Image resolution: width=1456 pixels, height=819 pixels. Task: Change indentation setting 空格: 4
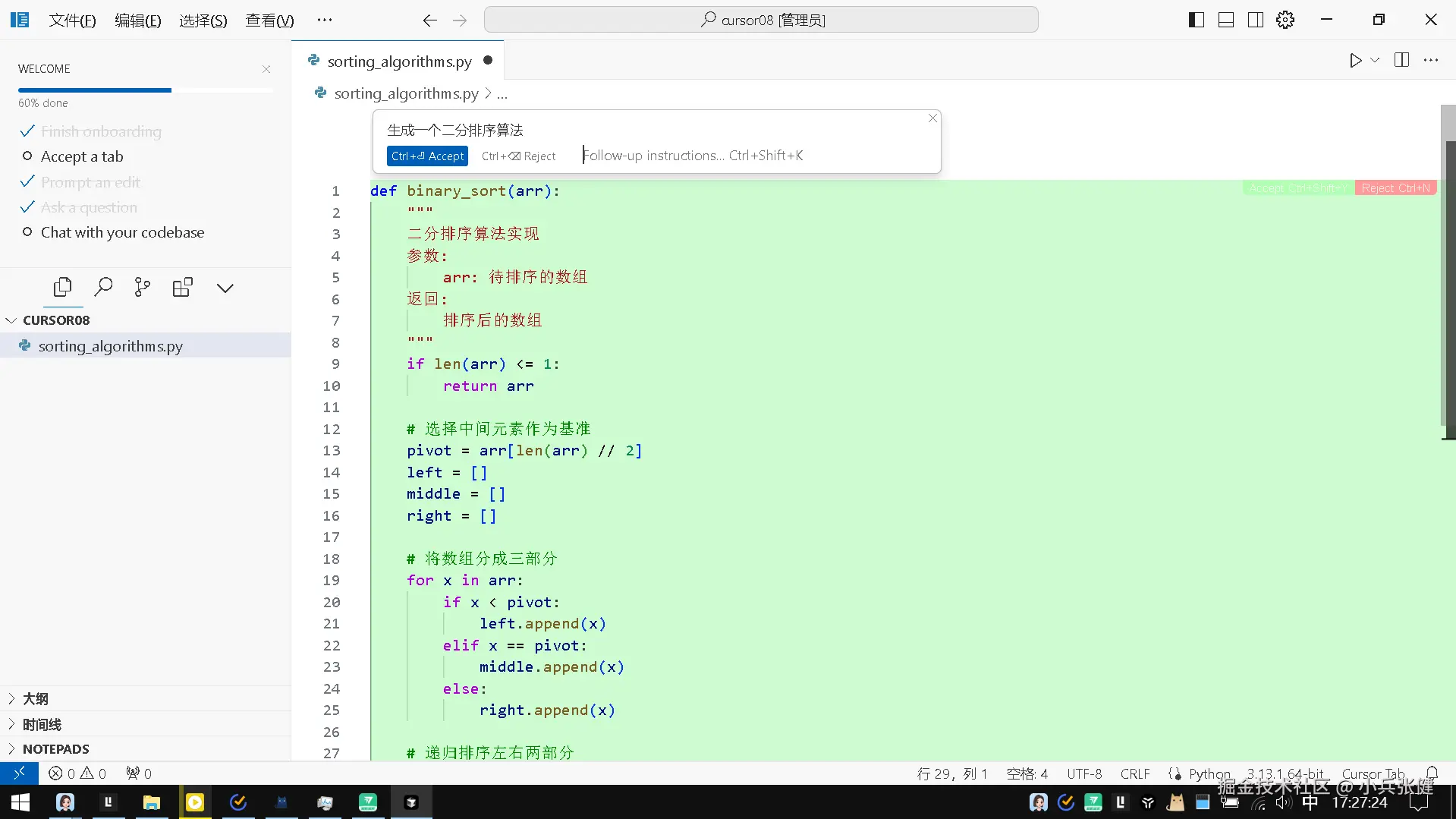[x=1027, y=773]
